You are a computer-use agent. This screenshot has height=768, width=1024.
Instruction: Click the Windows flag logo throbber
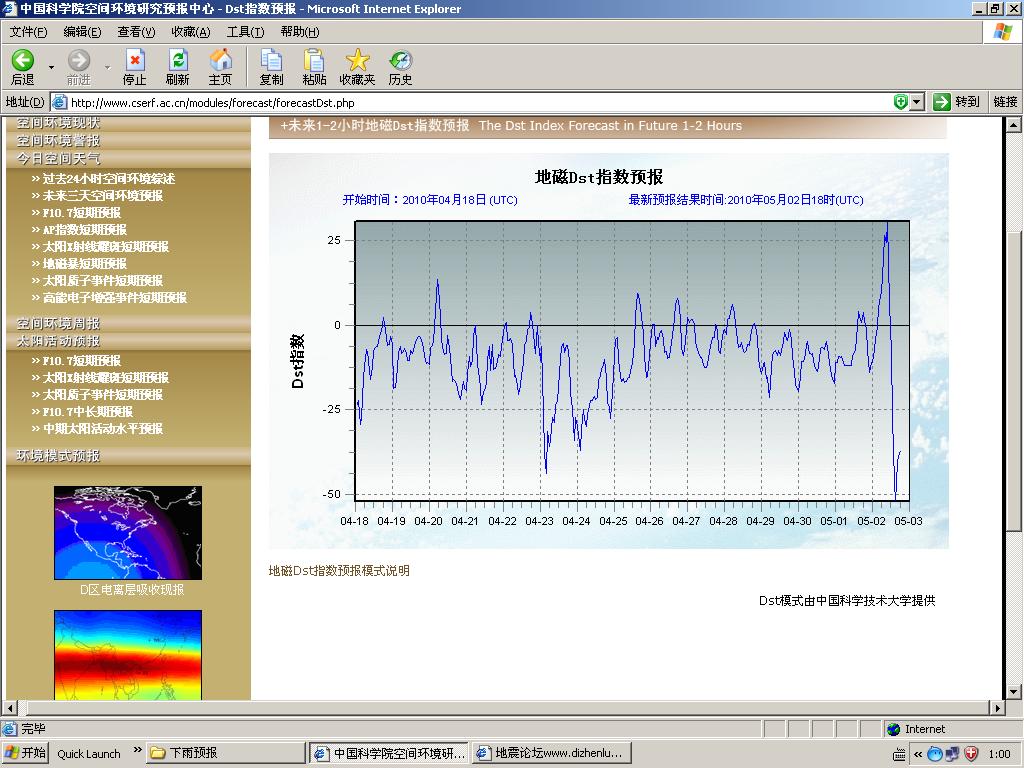click(x=1003, y=31)
